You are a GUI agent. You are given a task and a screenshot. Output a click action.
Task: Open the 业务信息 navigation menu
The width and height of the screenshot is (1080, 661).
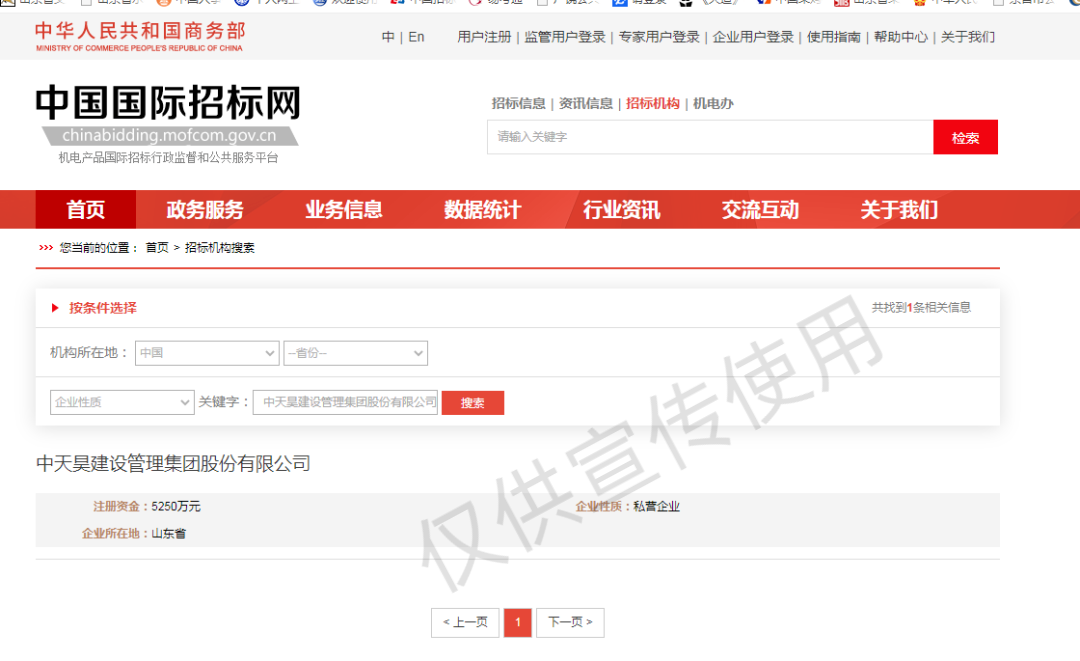point(344,209)
